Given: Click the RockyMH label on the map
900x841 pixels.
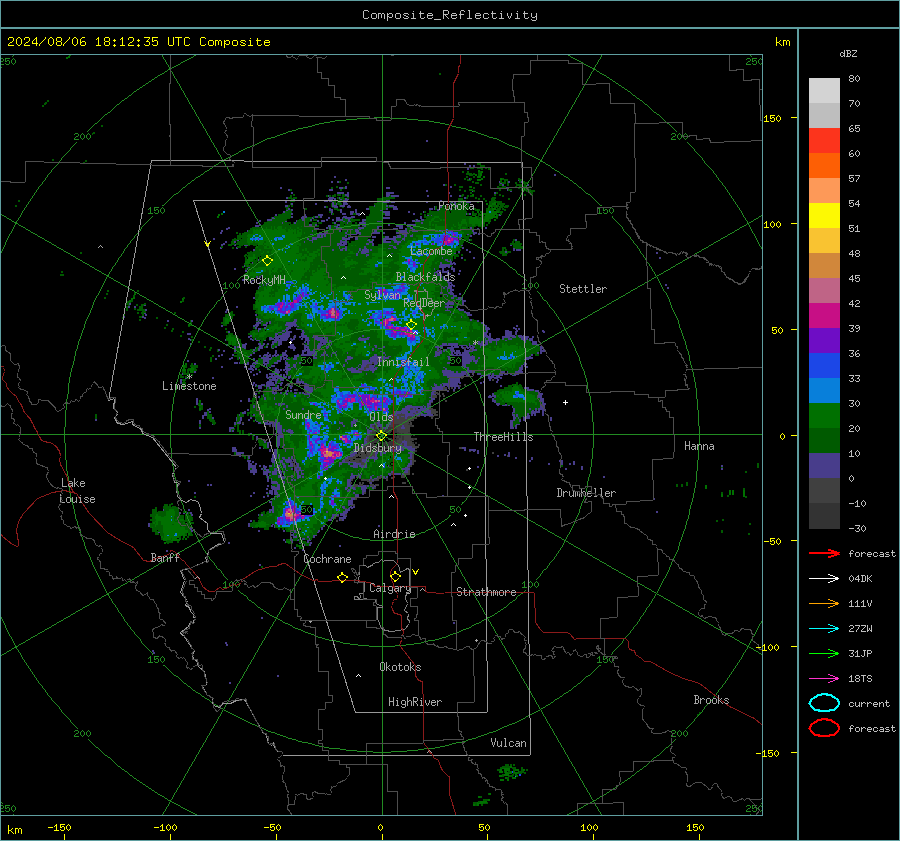Looking at the screenshot, I should (264, 280).
